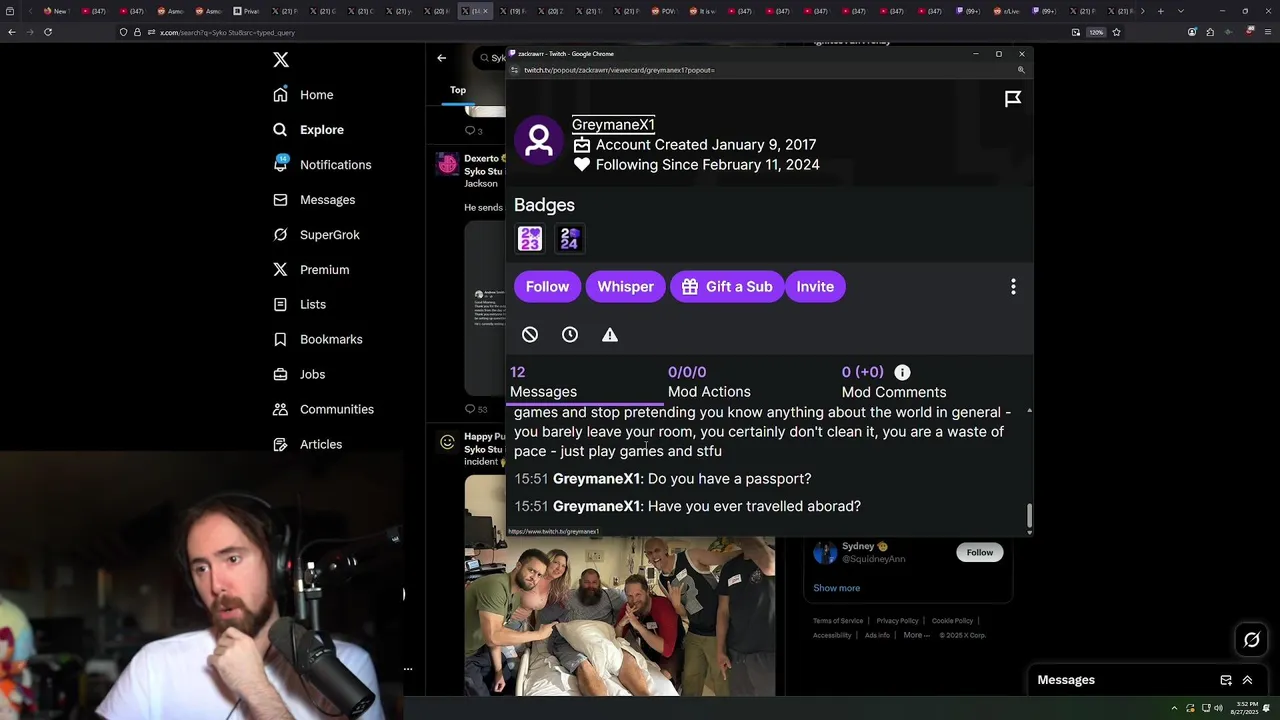Image resolution: width=1280 pixels, height=720 pixels.
Task: Click Twitch popup address bar URL
Action: (x=619, y=70)
